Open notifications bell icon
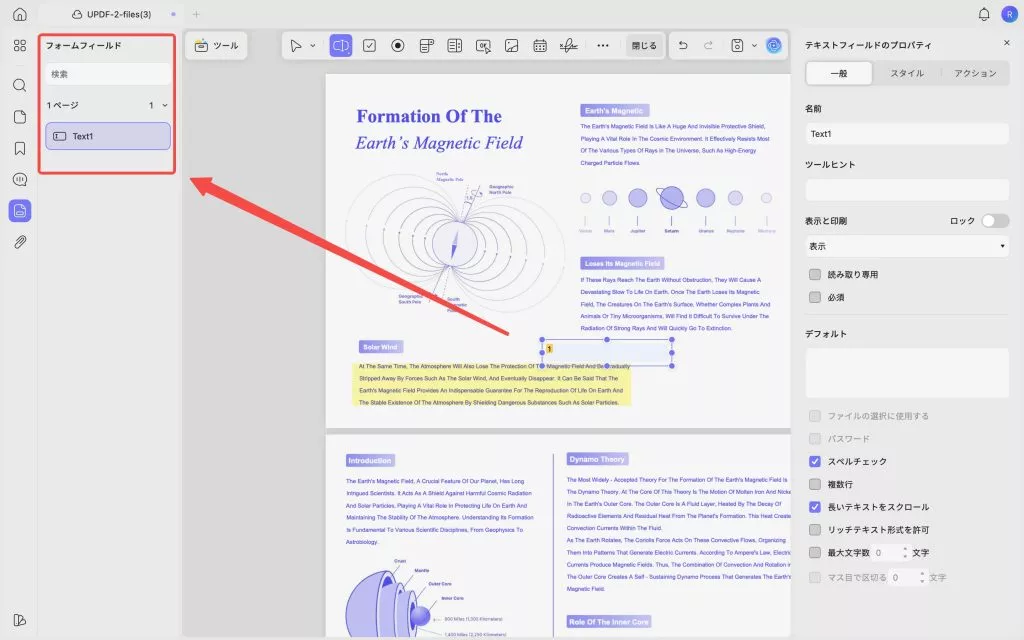Image resolution: width=1024 pixels, height=640 pixels. tap(984, 14)
